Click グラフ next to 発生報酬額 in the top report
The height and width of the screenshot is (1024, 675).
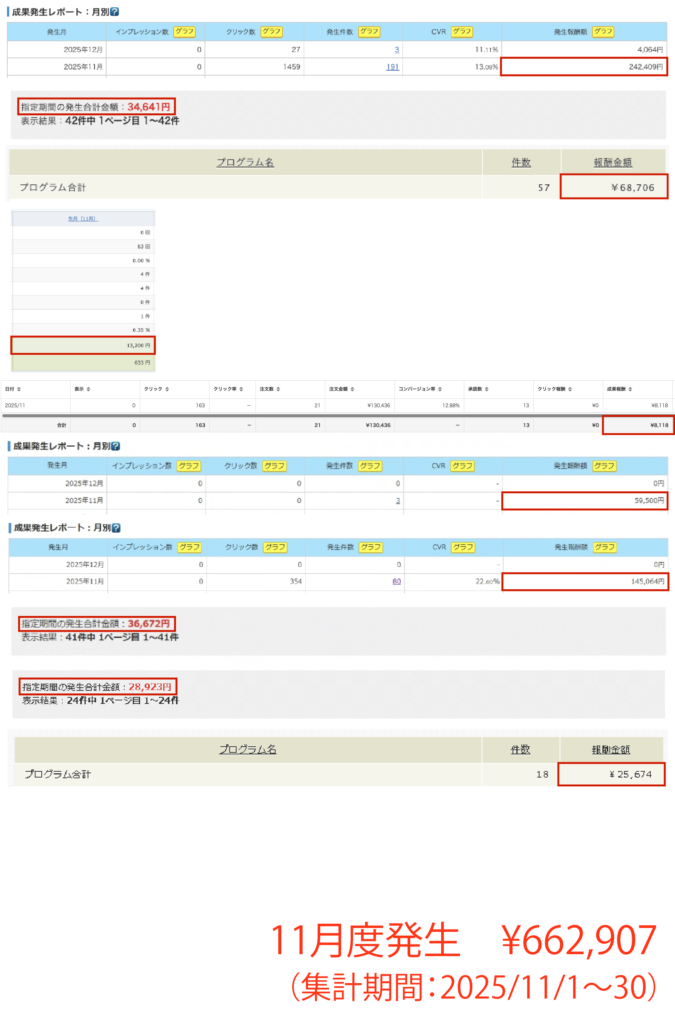[x=603, y=32]
